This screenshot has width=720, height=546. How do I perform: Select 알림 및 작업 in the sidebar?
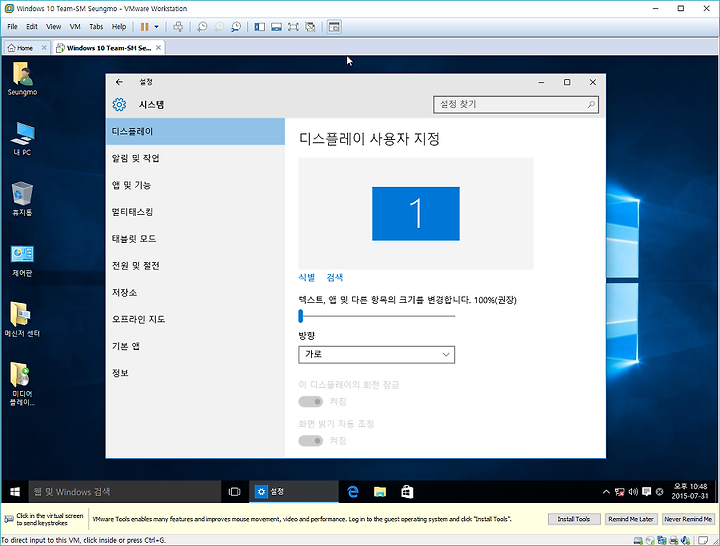coord(195,158)
